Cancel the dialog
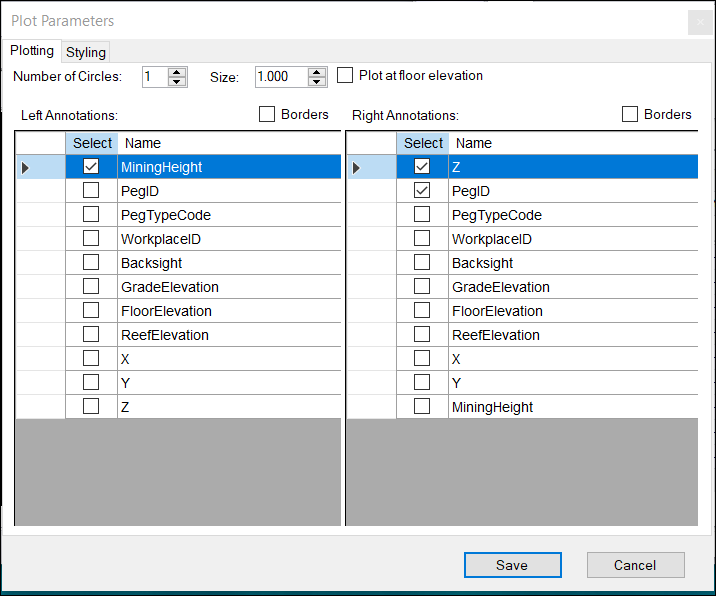This screenshot has height=596, width=716. pos(635,565)
